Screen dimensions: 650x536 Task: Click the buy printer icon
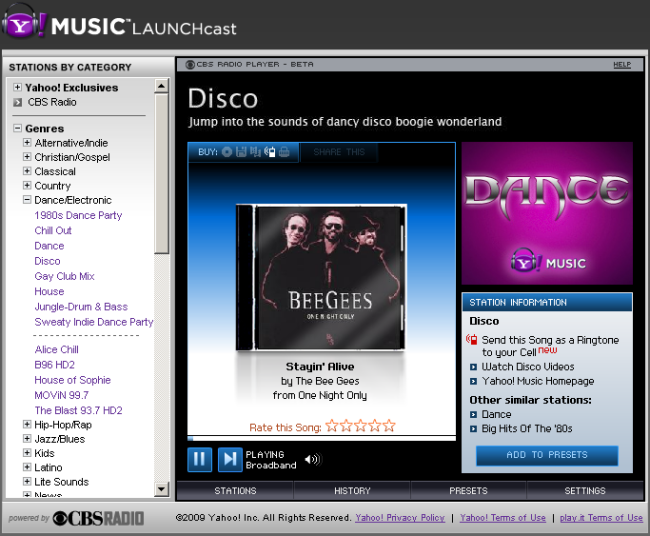[x=284, y=152]
